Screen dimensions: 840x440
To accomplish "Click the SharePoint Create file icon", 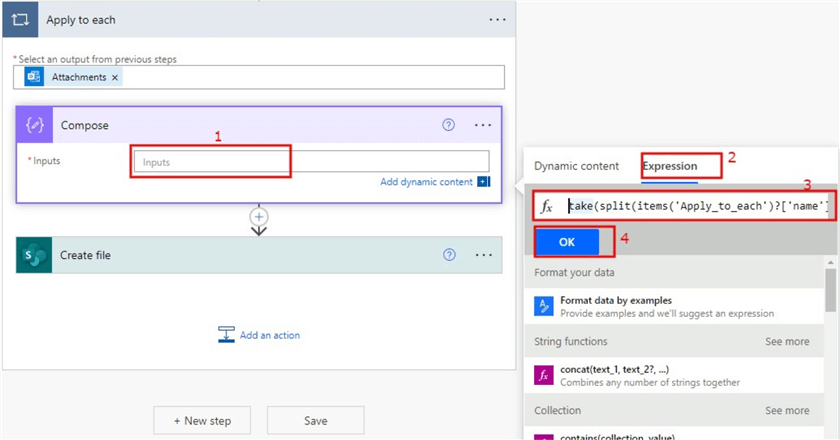I will (x=34, y=255).
